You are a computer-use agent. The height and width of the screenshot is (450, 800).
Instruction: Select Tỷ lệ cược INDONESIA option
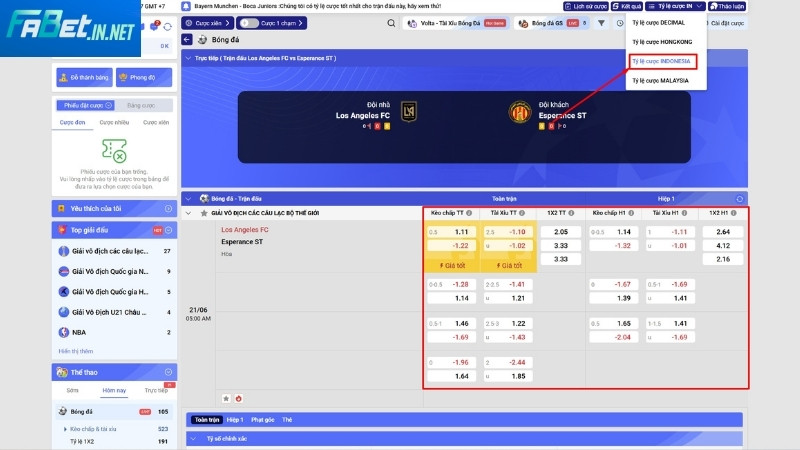(x=663, y=61)
